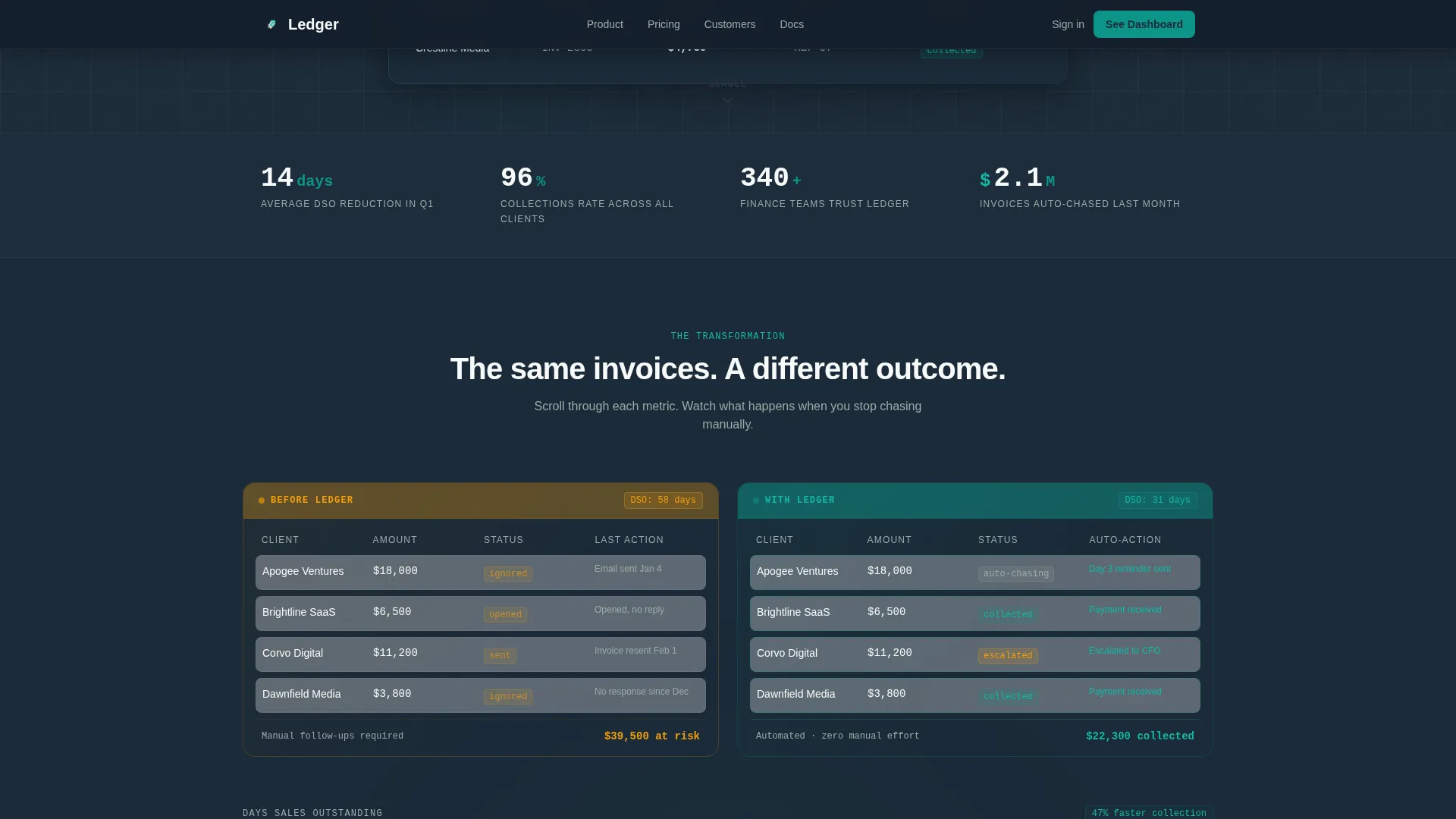Click the See Dashboard button
1456x819 pixels.
[x=1144, y=24]
